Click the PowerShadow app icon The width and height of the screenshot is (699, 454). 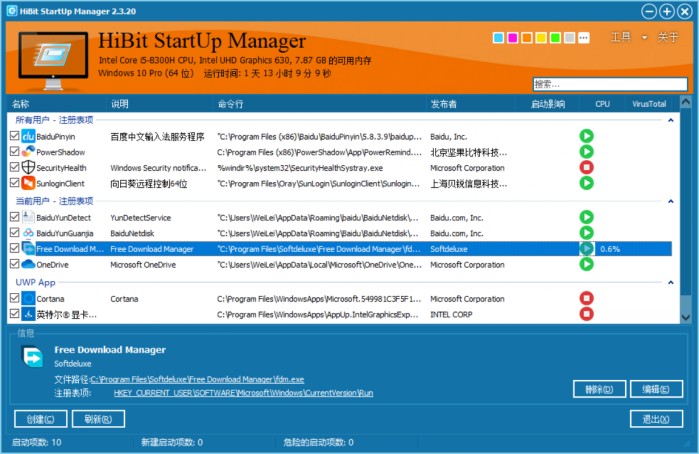point(28,152)
